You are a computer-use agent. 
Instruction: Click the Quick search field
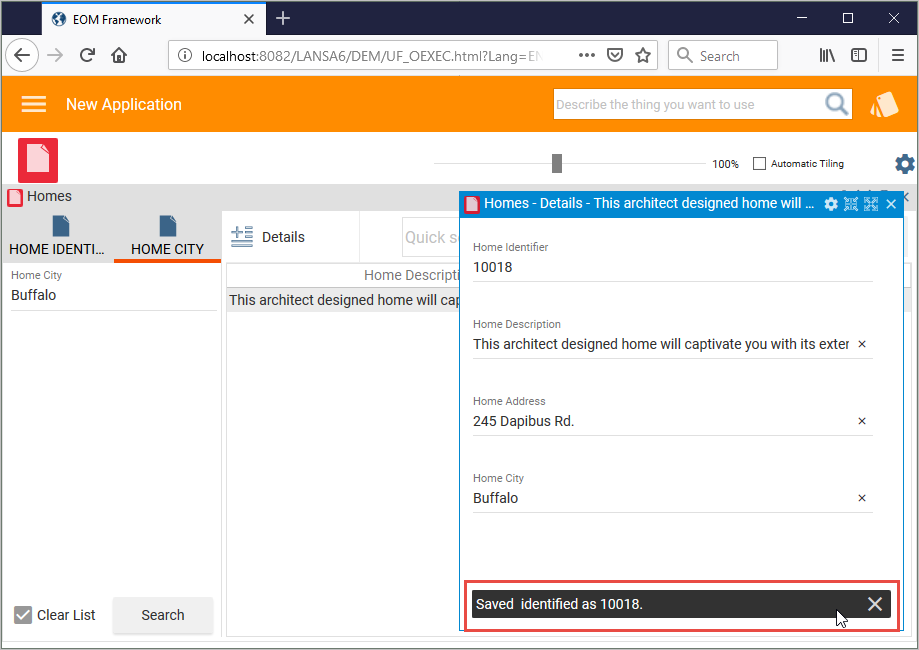431,237
